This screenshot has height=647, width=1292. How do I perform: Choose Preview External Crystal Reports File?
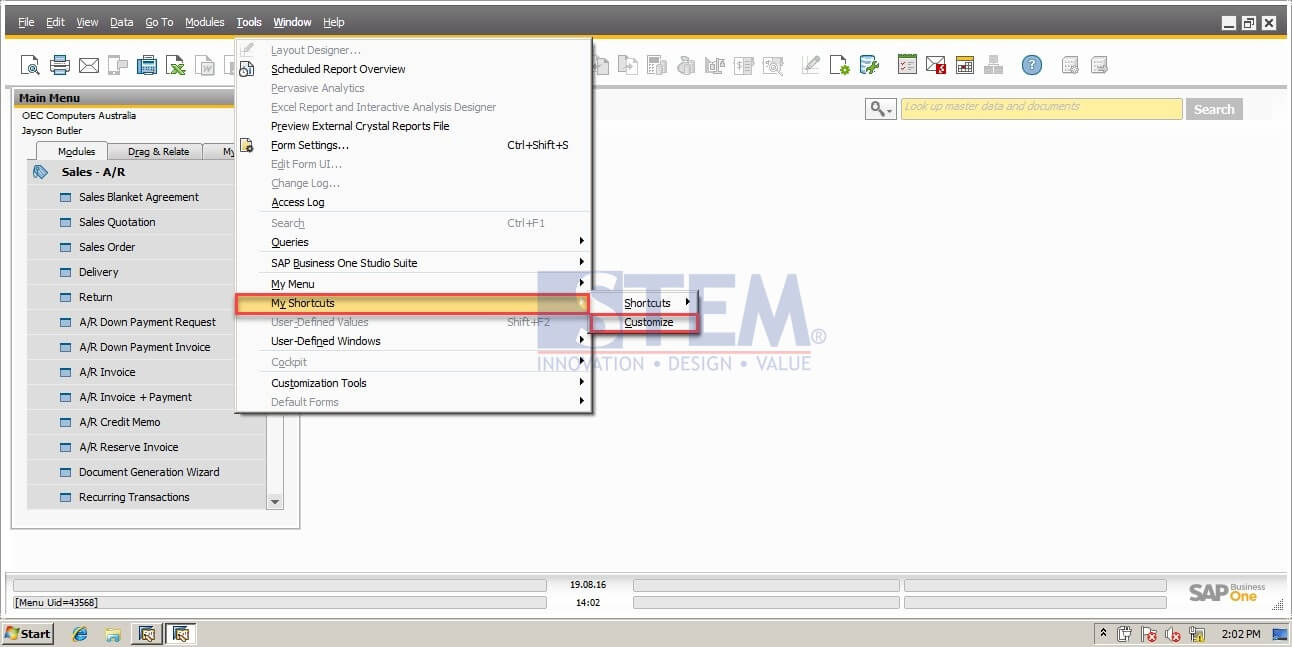pyautogui.click(x=360, y=126)
